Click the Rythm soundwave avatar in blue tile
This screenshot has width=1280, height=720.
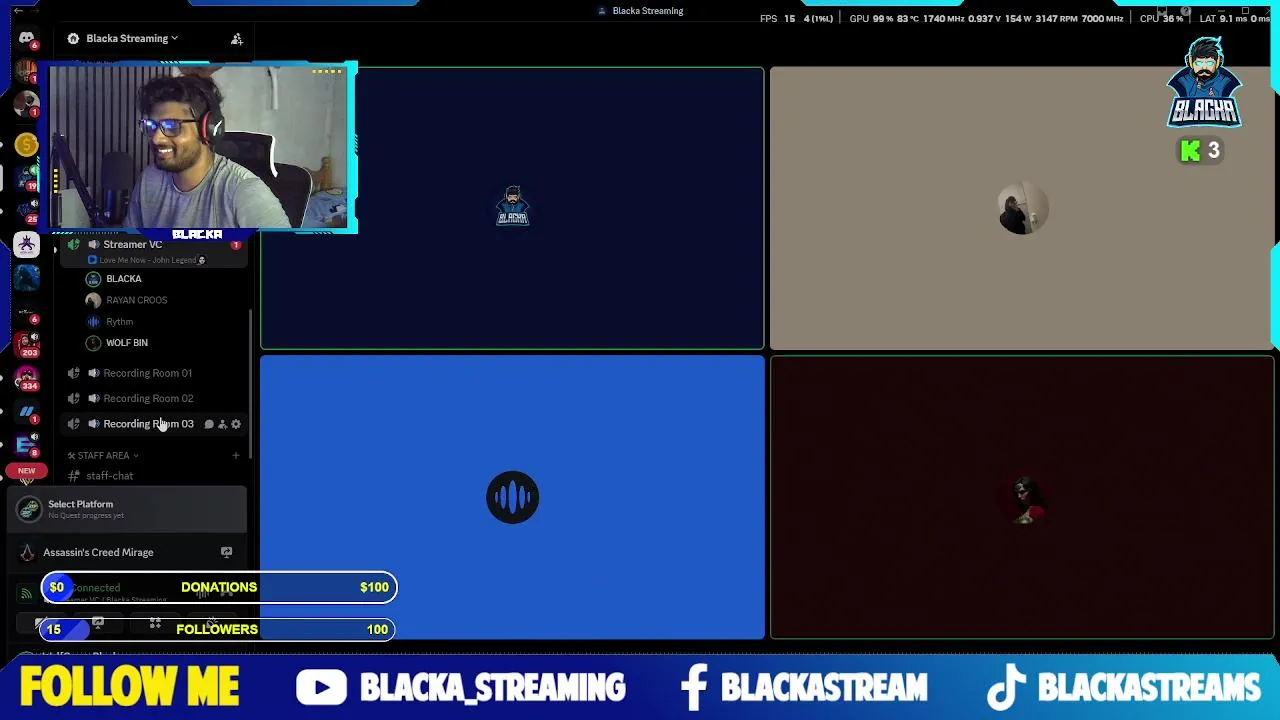pyautogui.click(x=512, y=497)
